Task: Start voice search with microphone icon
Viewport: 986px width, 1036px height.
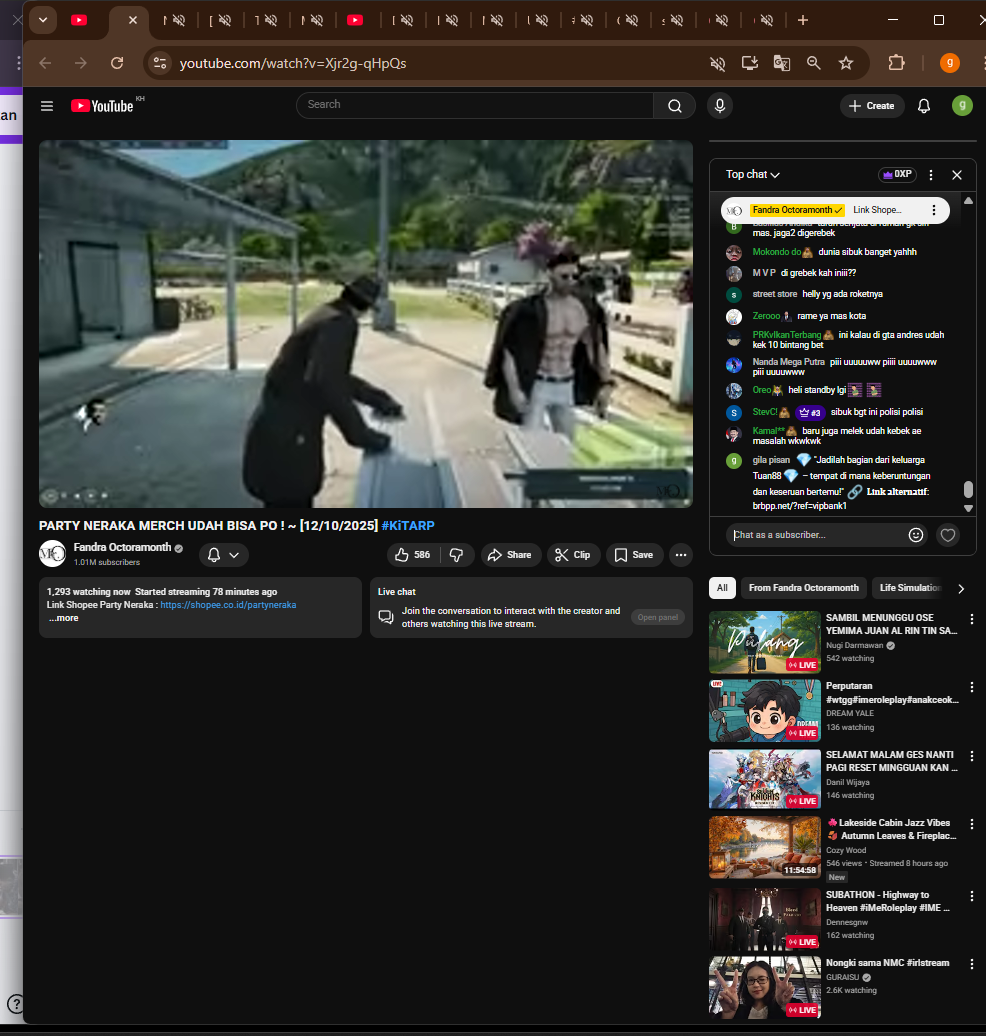Action: point(720,106)
